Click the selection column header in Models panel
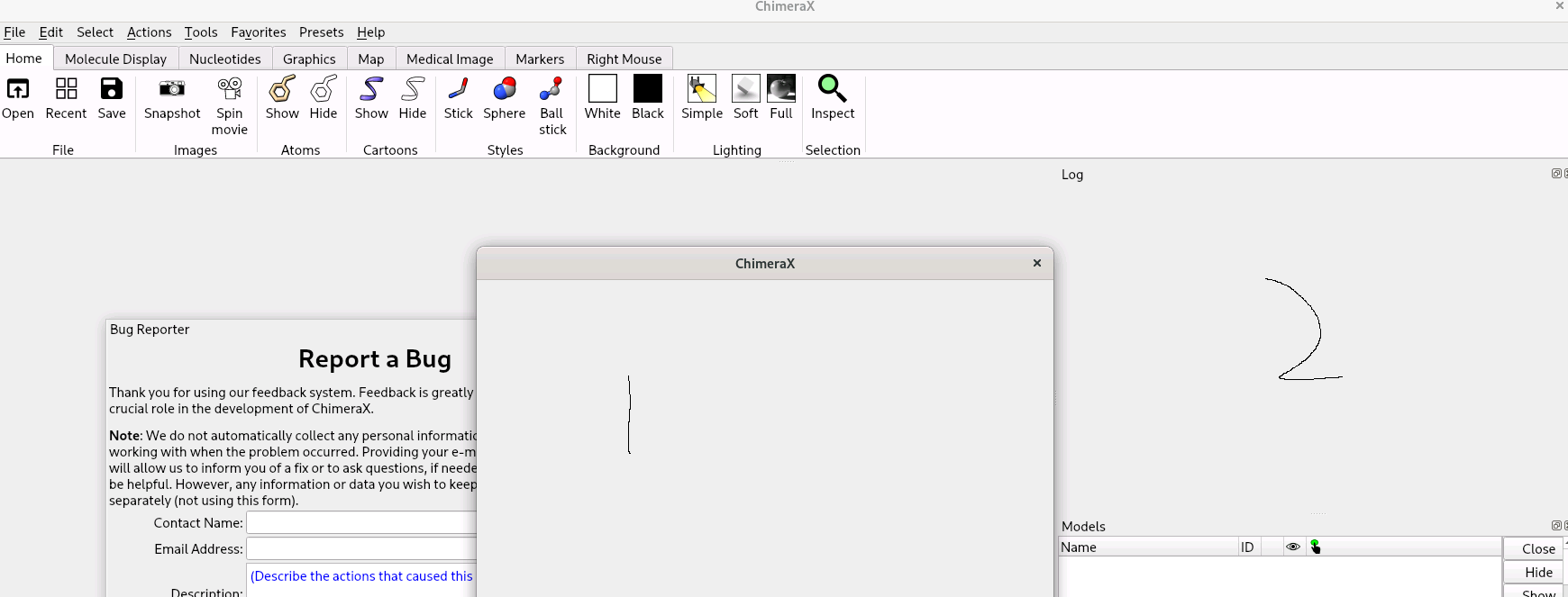This screenshot has height=597, width=1568. coord(1316,547)
